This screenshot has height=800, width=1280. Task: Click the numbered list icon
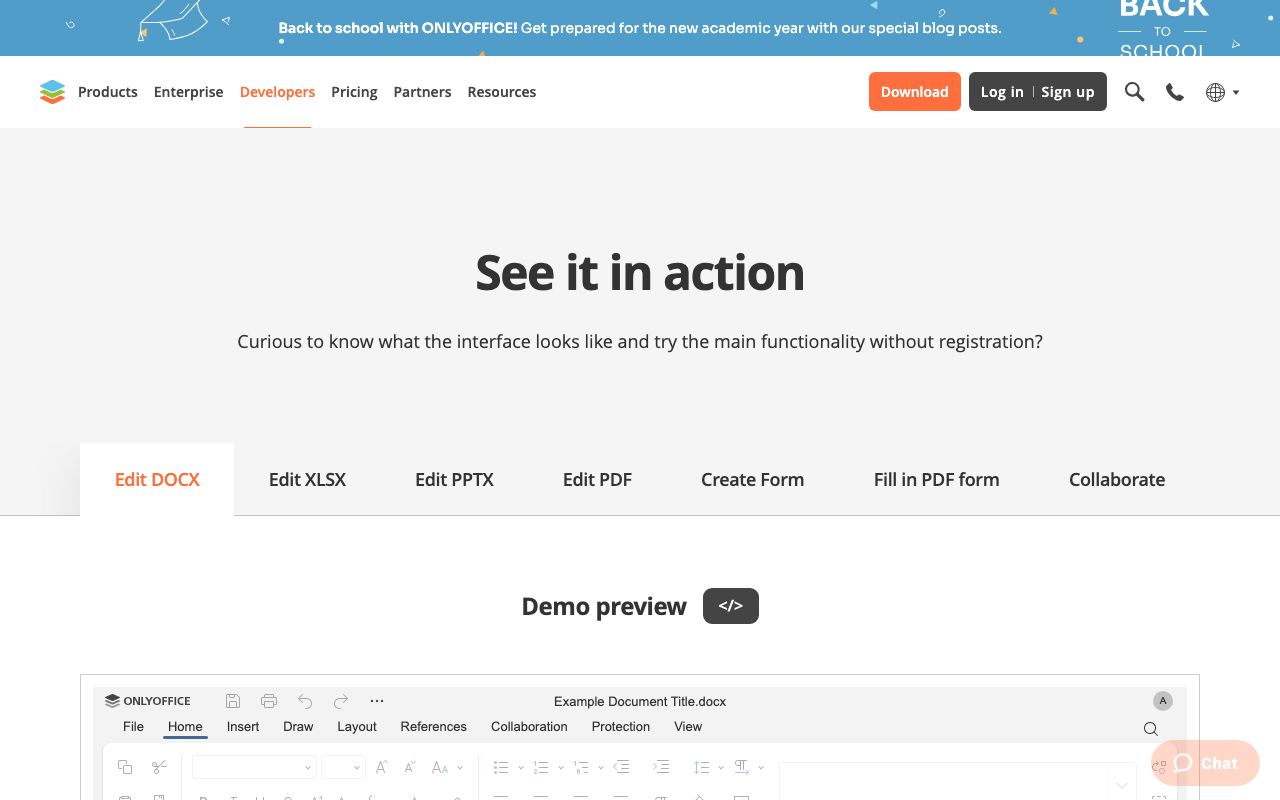click(541, 767)
